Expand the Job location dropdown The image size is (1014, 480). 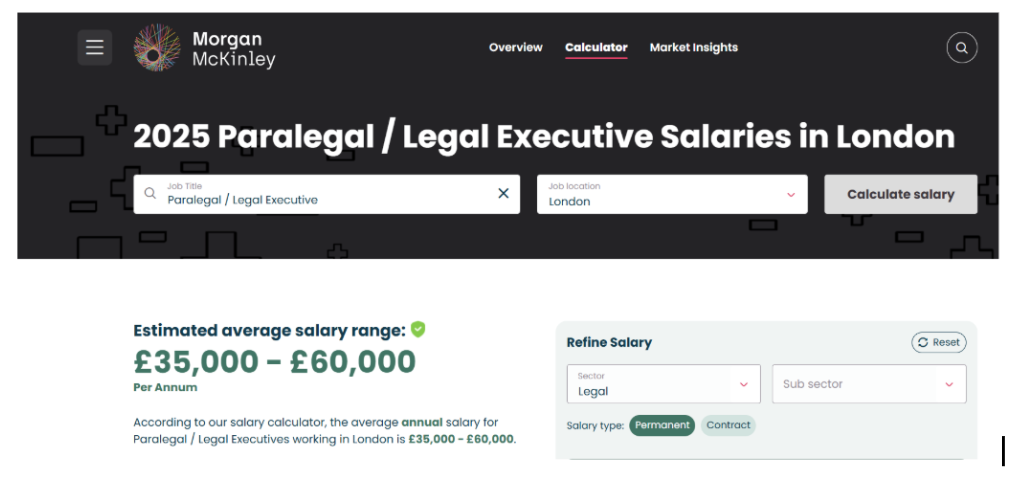(790, 194)
